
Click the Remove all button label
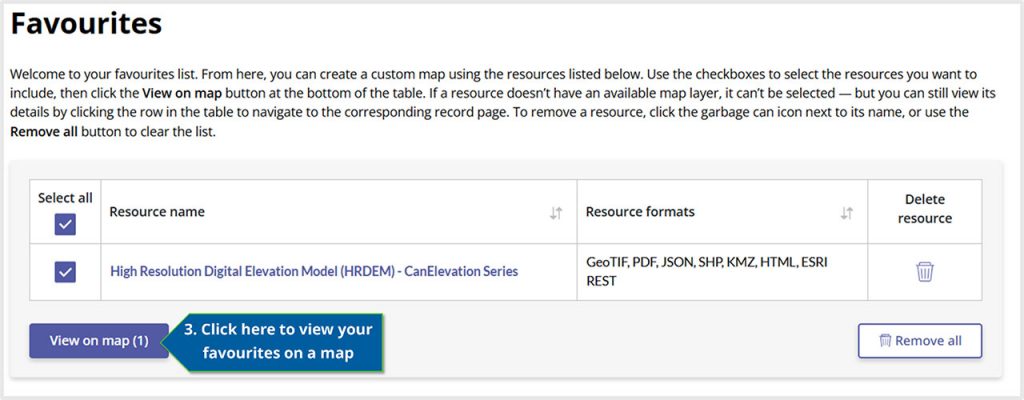pos(928,341)
